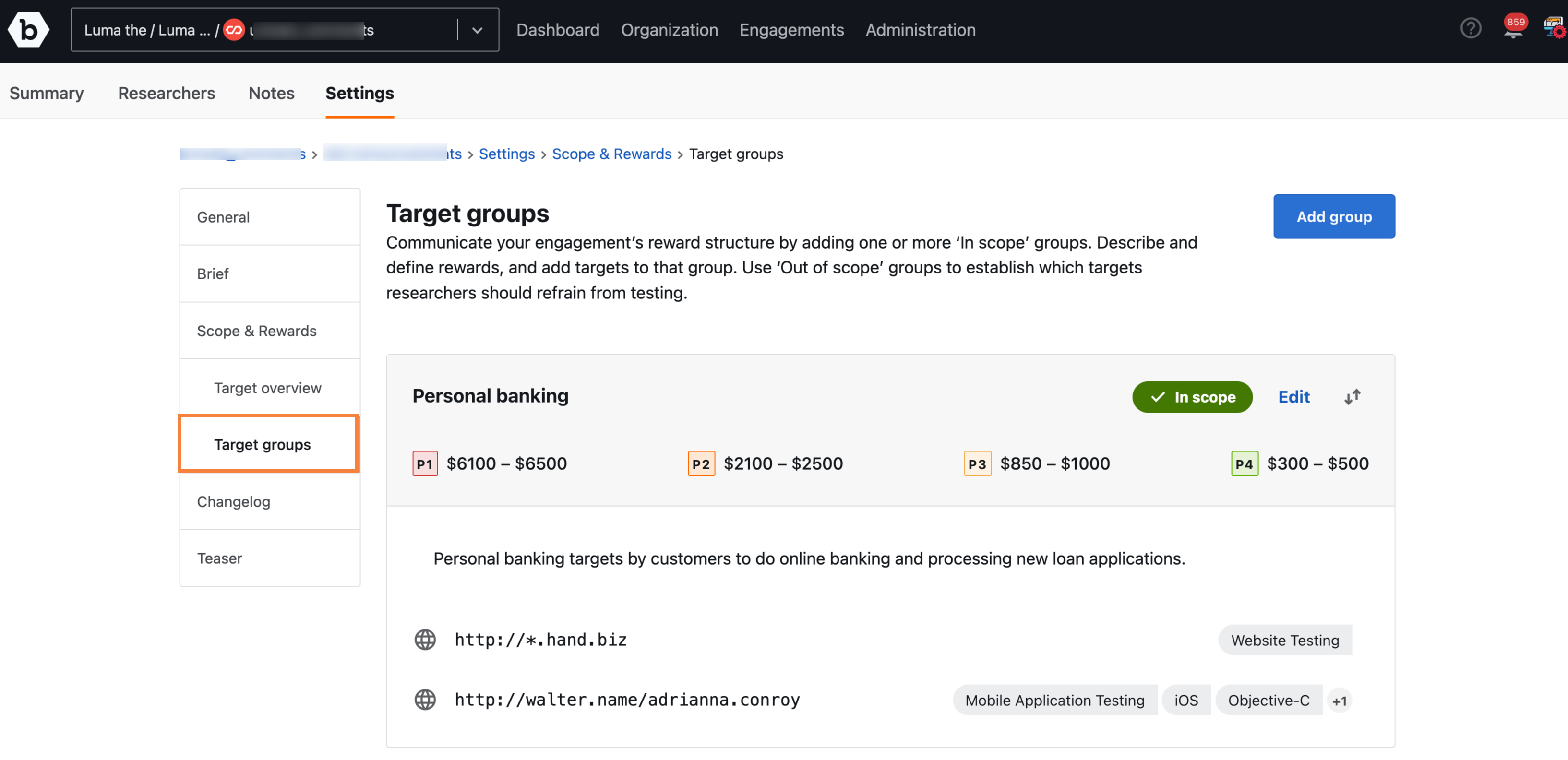Click the reorder arrows for Personal banking
Viewport: 1568px width, 760px height.
pyautogui.click(x=1352, y=397)
